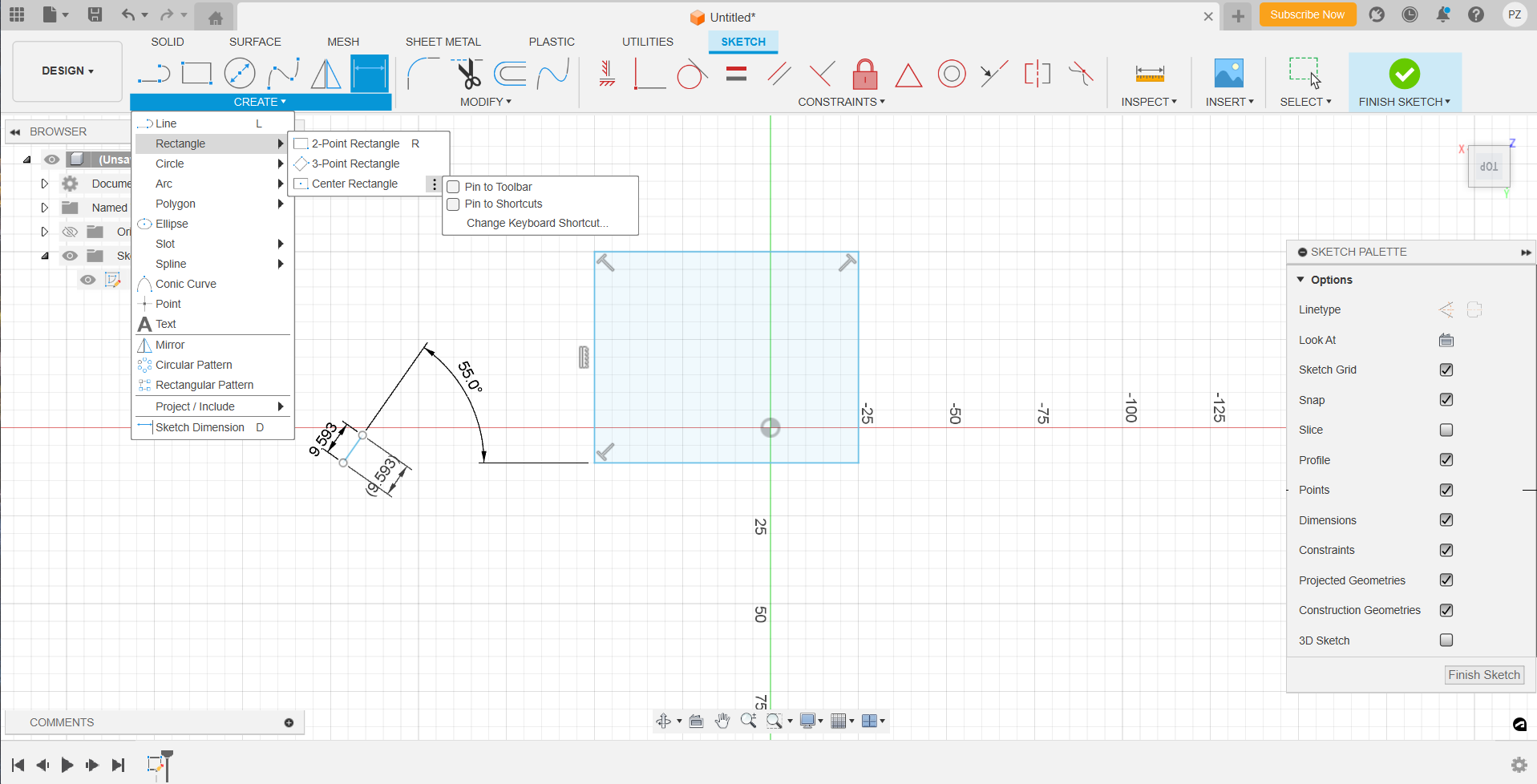The image size is (1537, 784).
Task: Click the Concentric constraint icon
Action: [952, 75]
